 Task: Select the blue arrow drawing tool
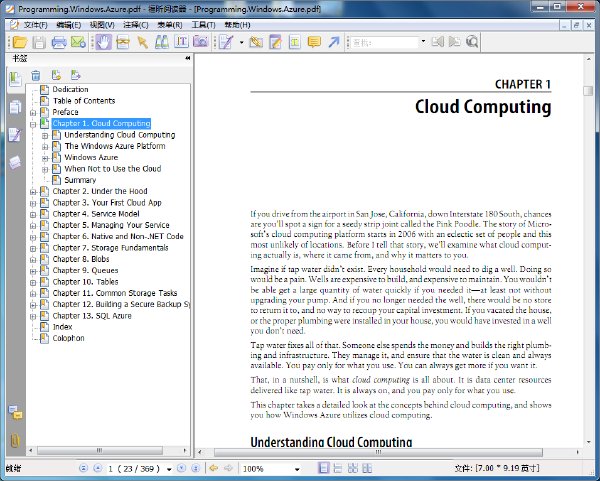point(334,42)
